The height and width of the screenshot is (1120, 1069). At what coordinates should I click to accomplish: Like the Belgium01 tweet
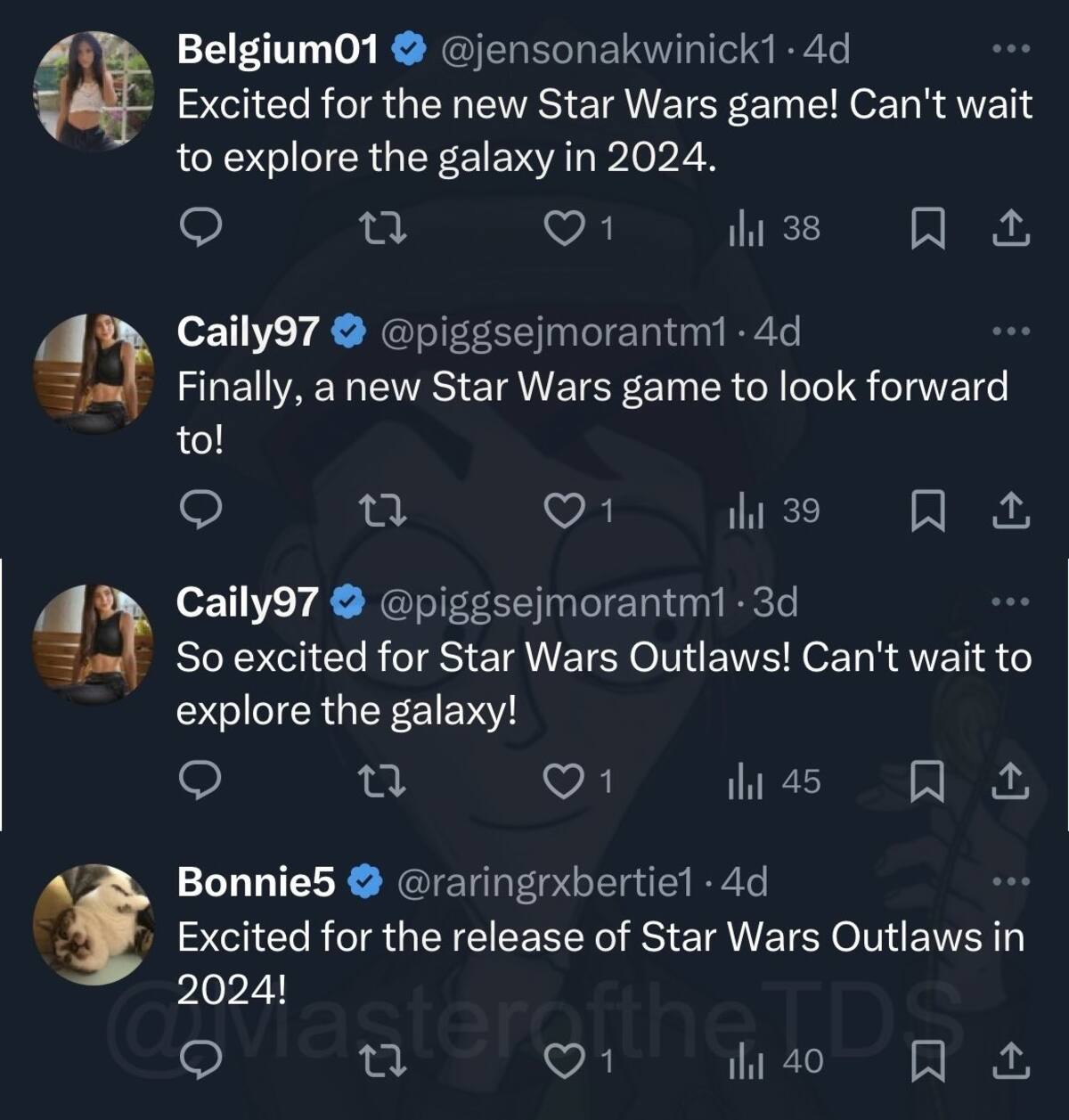click(579, 229)
